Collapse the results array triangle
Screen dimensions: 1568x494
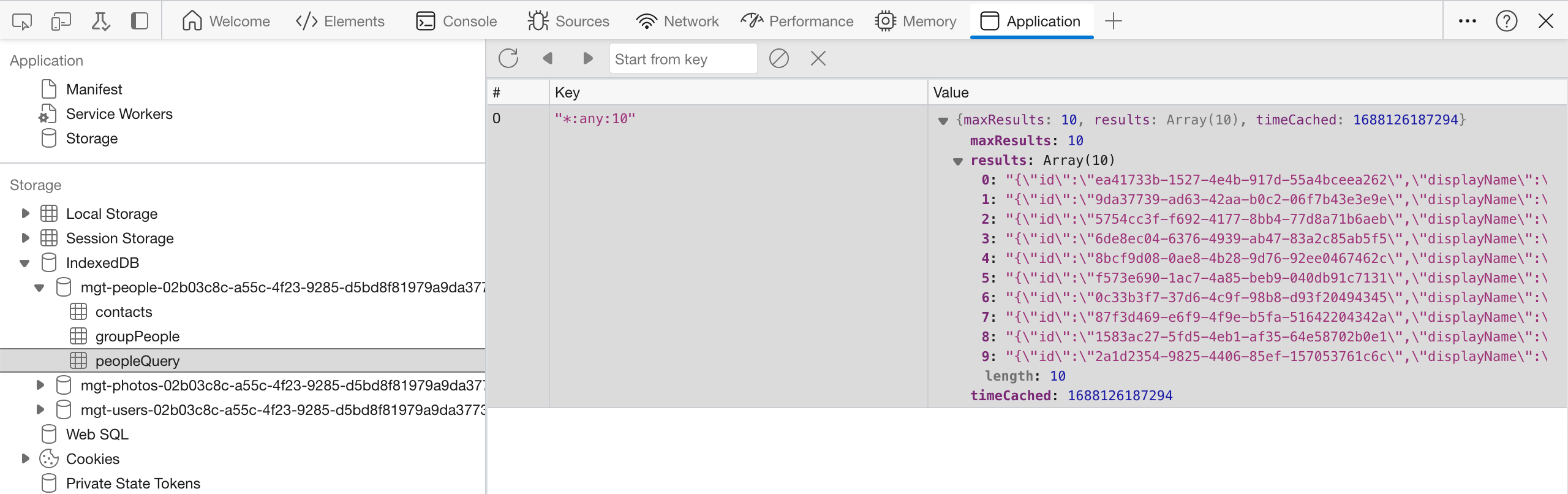958,161
